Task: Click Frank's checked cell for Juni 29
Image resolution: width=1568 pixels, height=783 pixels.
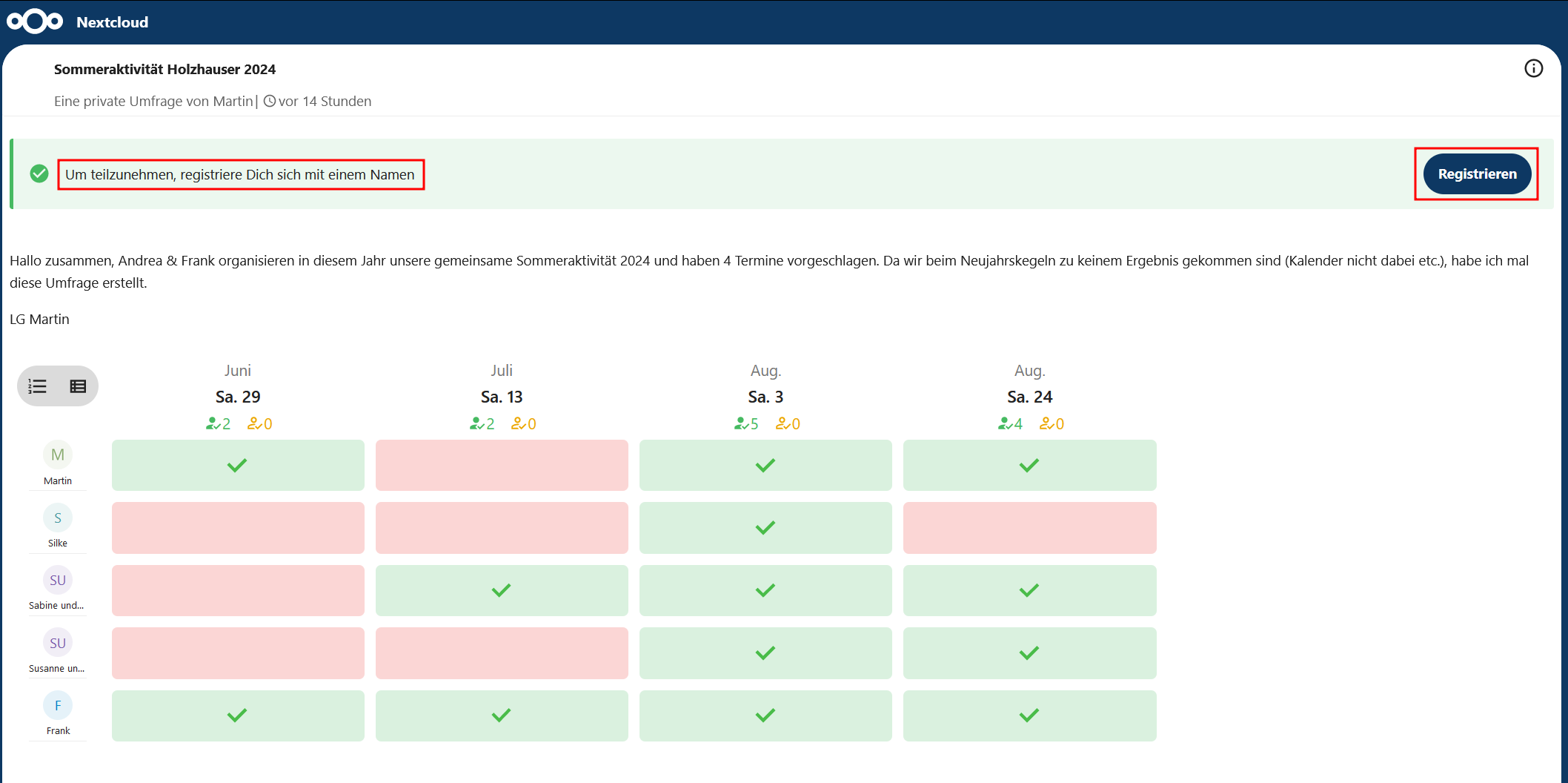Action: (238, 716)
